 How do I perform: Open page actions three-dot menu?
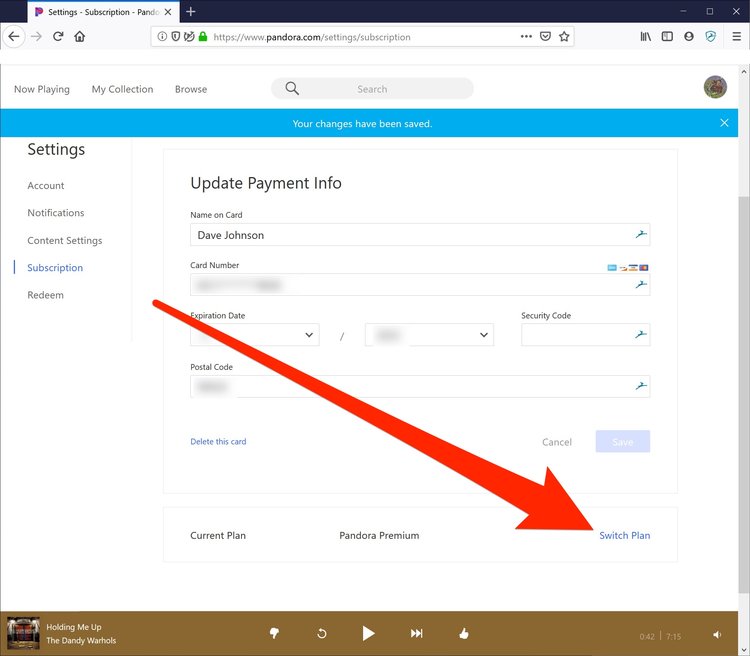pos(526,36)
